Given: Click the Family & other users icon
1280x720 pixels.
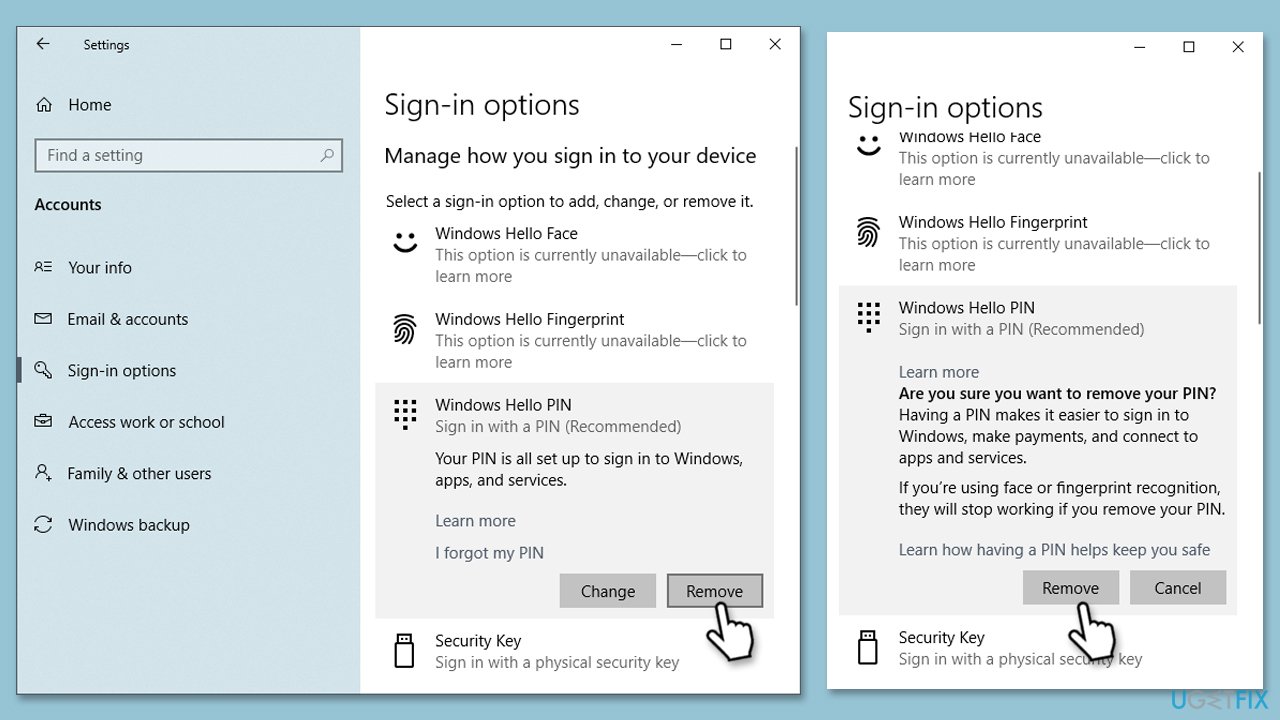Looking at the screenshot, I should pos(43,473).
